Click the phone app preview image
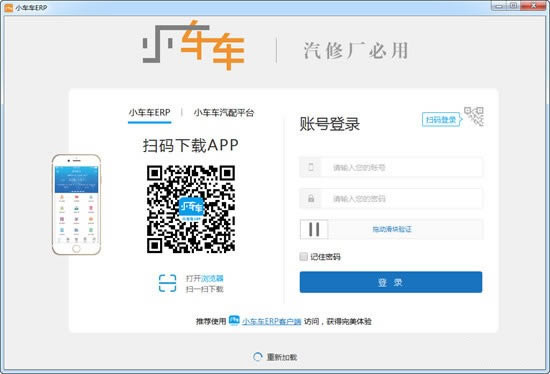The image size is (550, 374). coord(76,205)
